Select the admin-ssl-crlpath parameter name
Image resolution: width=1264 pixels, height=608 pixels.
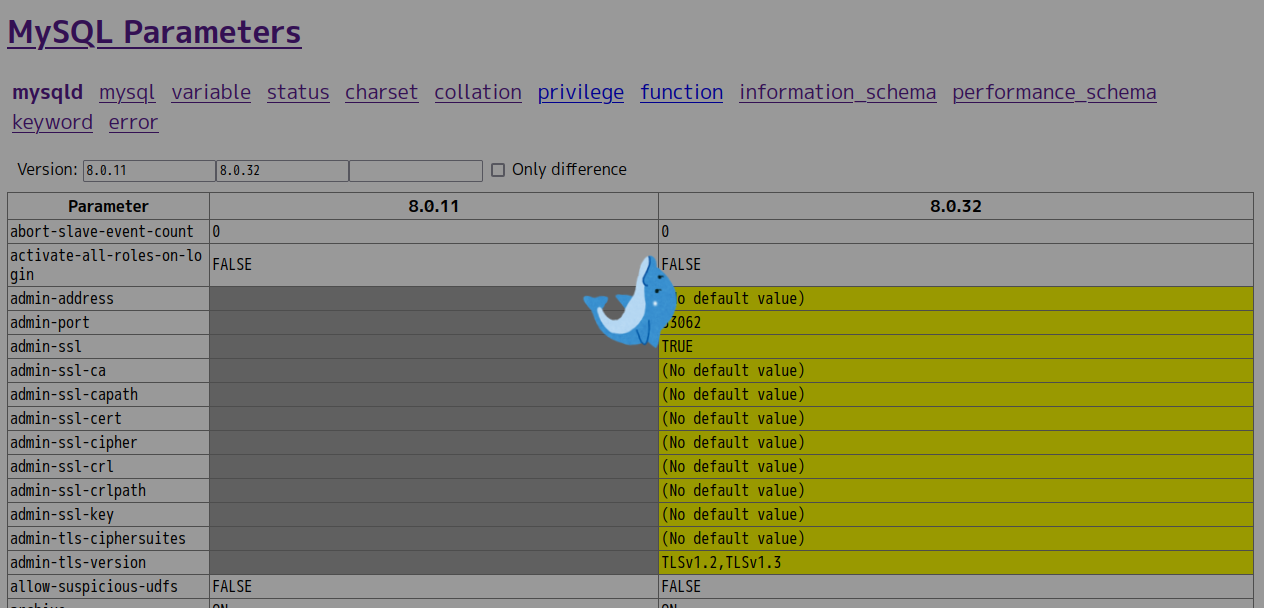coord(78,490)
